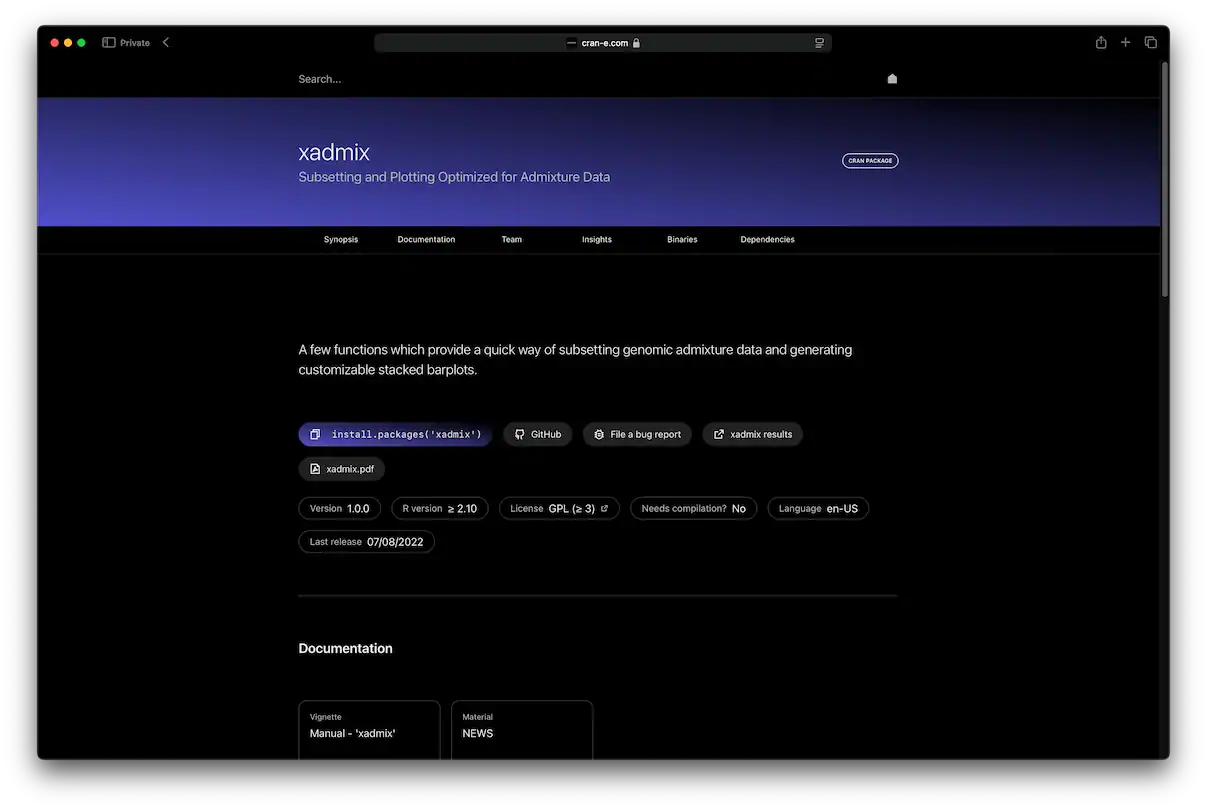Show the tab overview icon
The width and height of the screenshot is (1207, 809).
(1150, 43)
